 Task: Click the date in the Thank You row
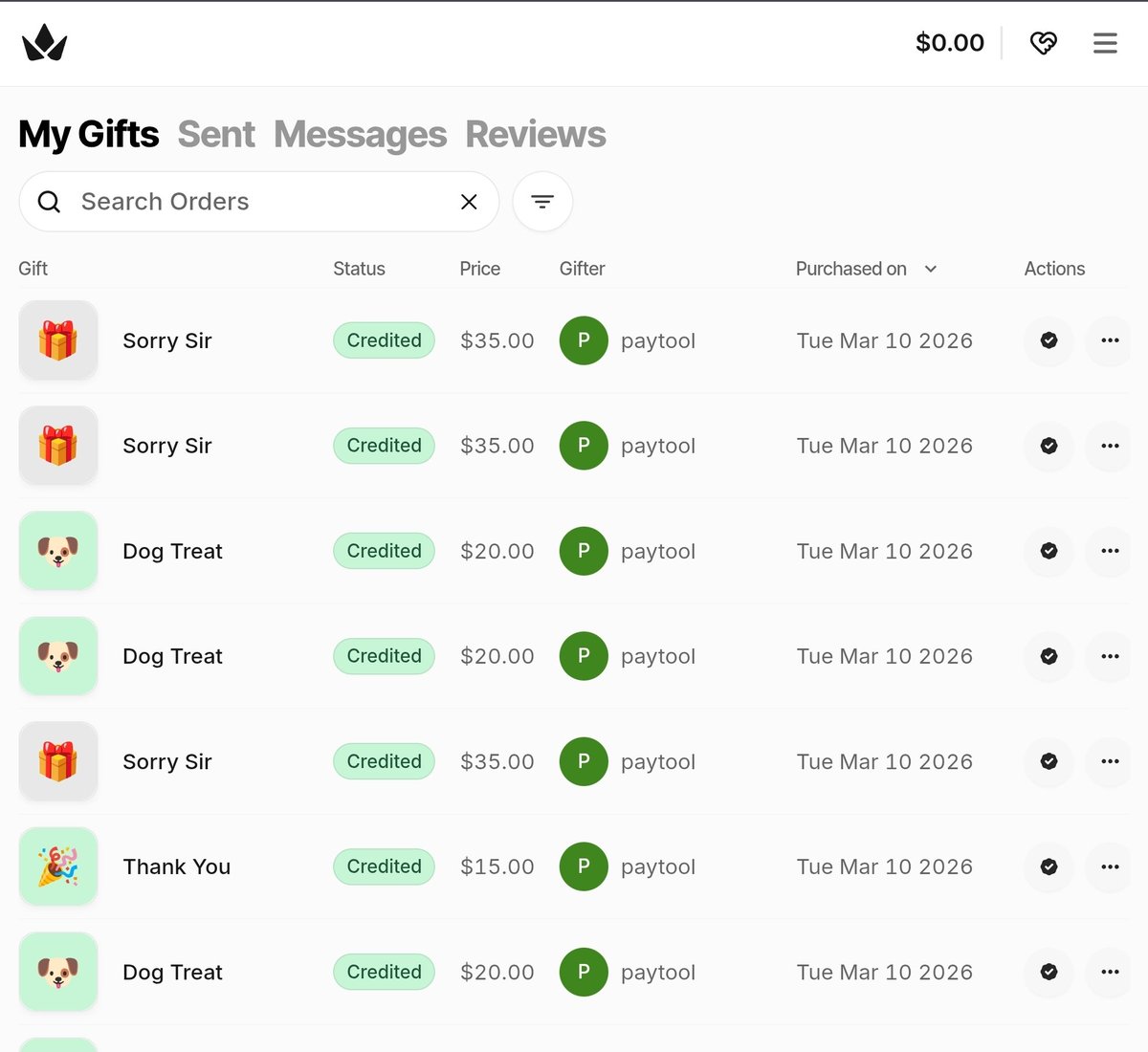click(885, 866)
